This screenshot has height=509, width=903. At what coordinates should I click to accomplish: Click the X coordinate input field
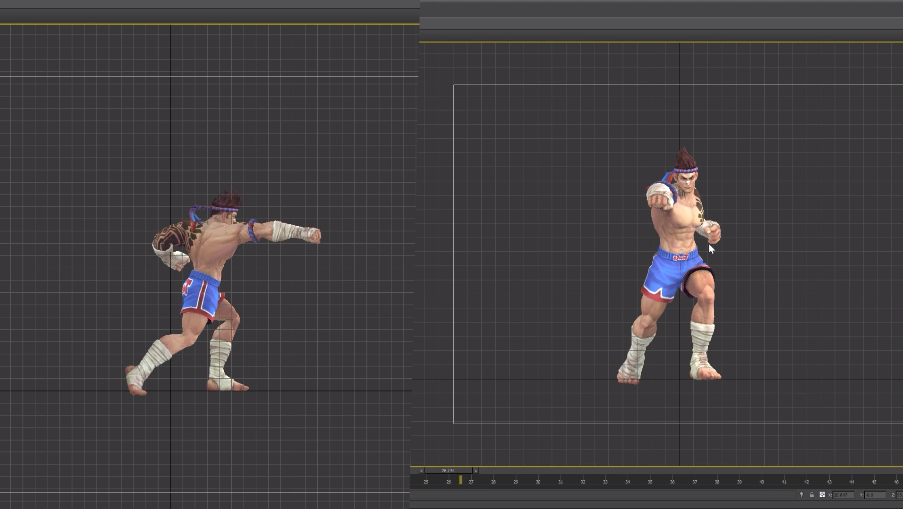pyautogui.click(x=843, y=495)
